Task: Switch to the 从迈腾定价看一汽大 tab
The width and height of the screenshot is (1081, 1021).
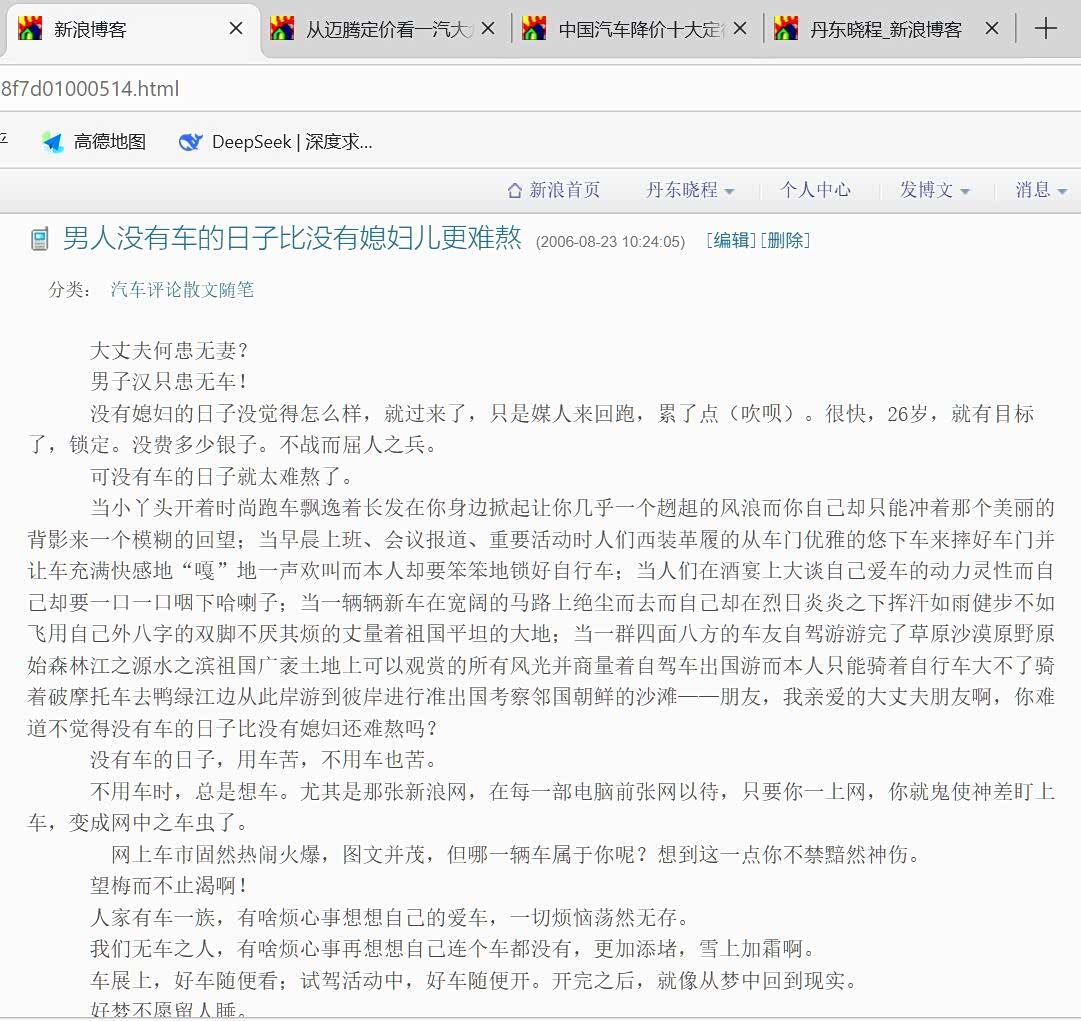Action: (388, 29)
